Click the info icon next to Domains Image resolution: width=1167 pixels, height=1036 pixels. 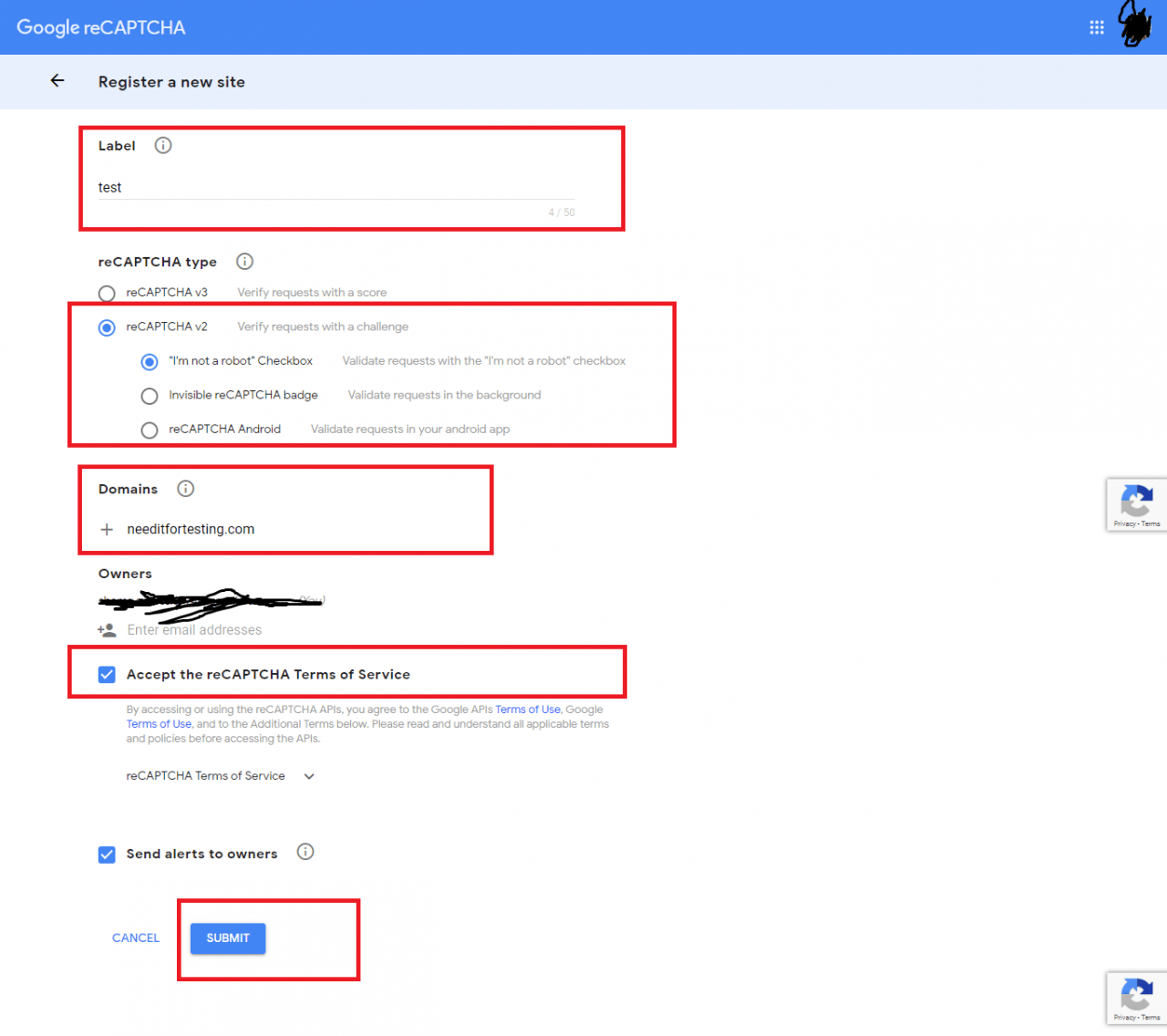click(186, 489)
